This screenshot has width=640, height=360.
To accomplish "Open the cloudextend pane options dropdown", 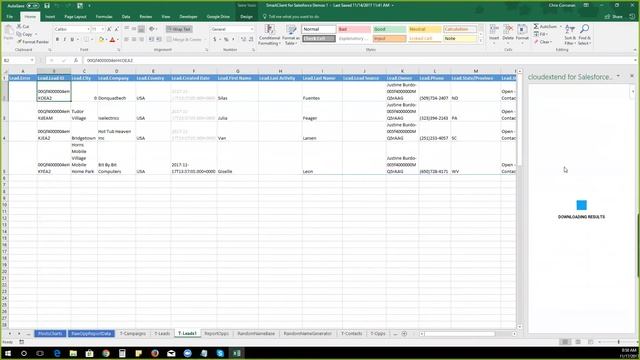I will coord(618,76).
